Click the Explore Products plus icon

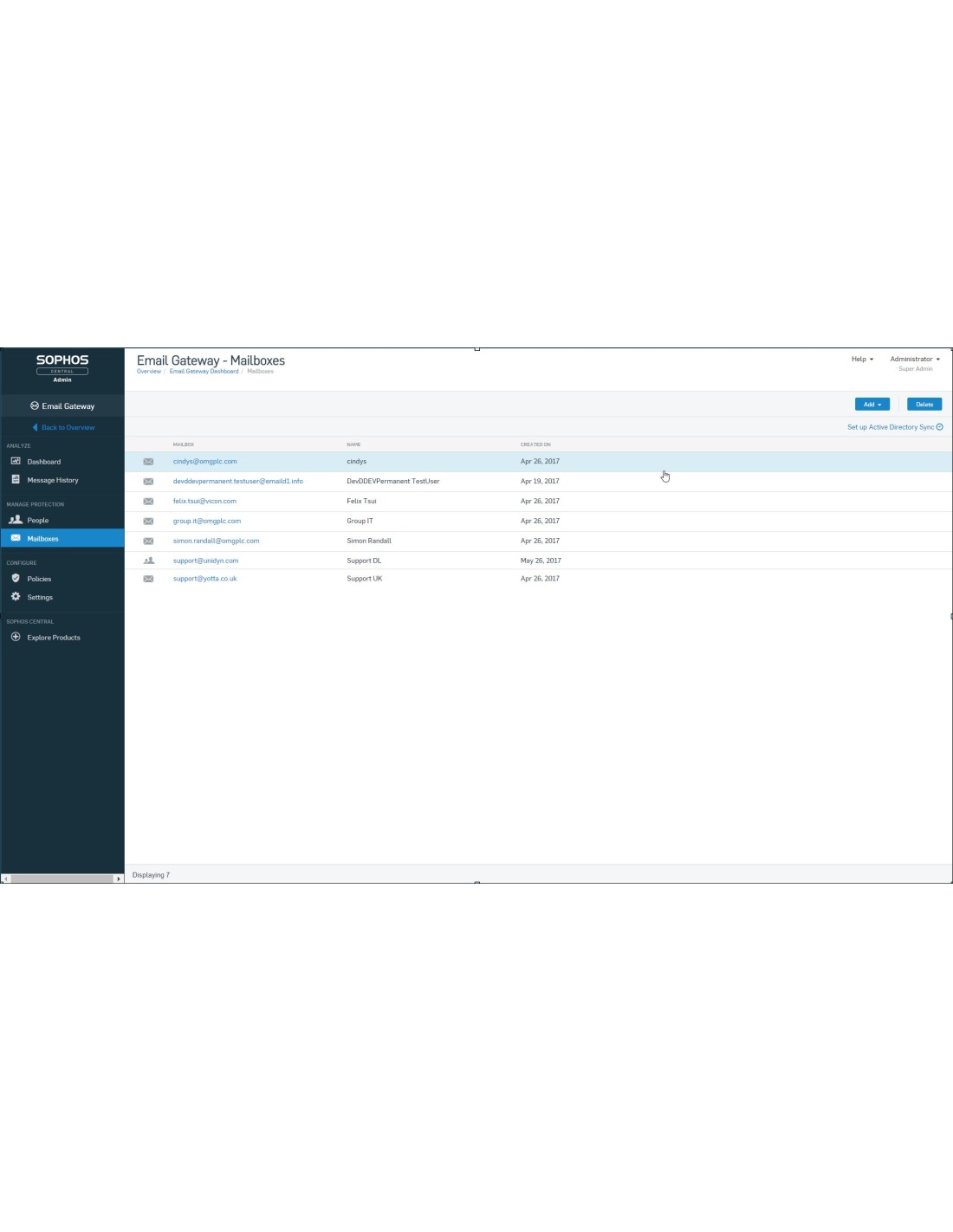pyautogui.click(x=16, y=637)
